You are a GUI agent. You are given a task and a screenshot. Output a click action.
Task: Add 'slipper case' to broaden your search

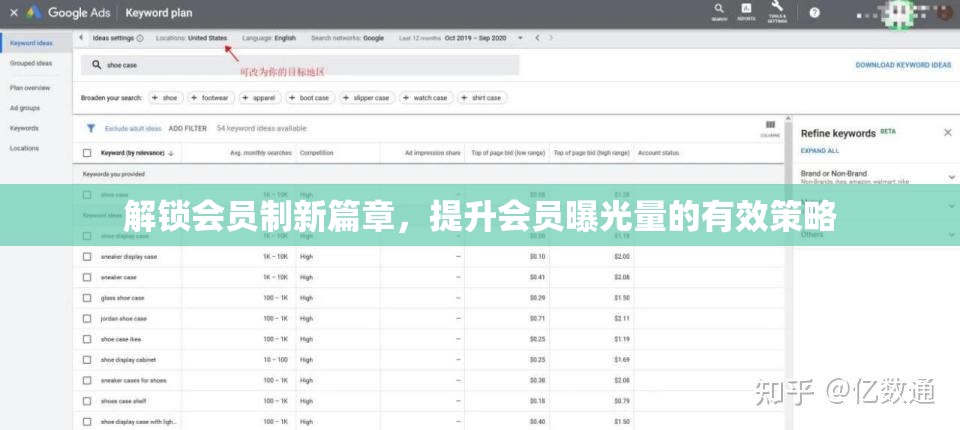coord(367,98)
